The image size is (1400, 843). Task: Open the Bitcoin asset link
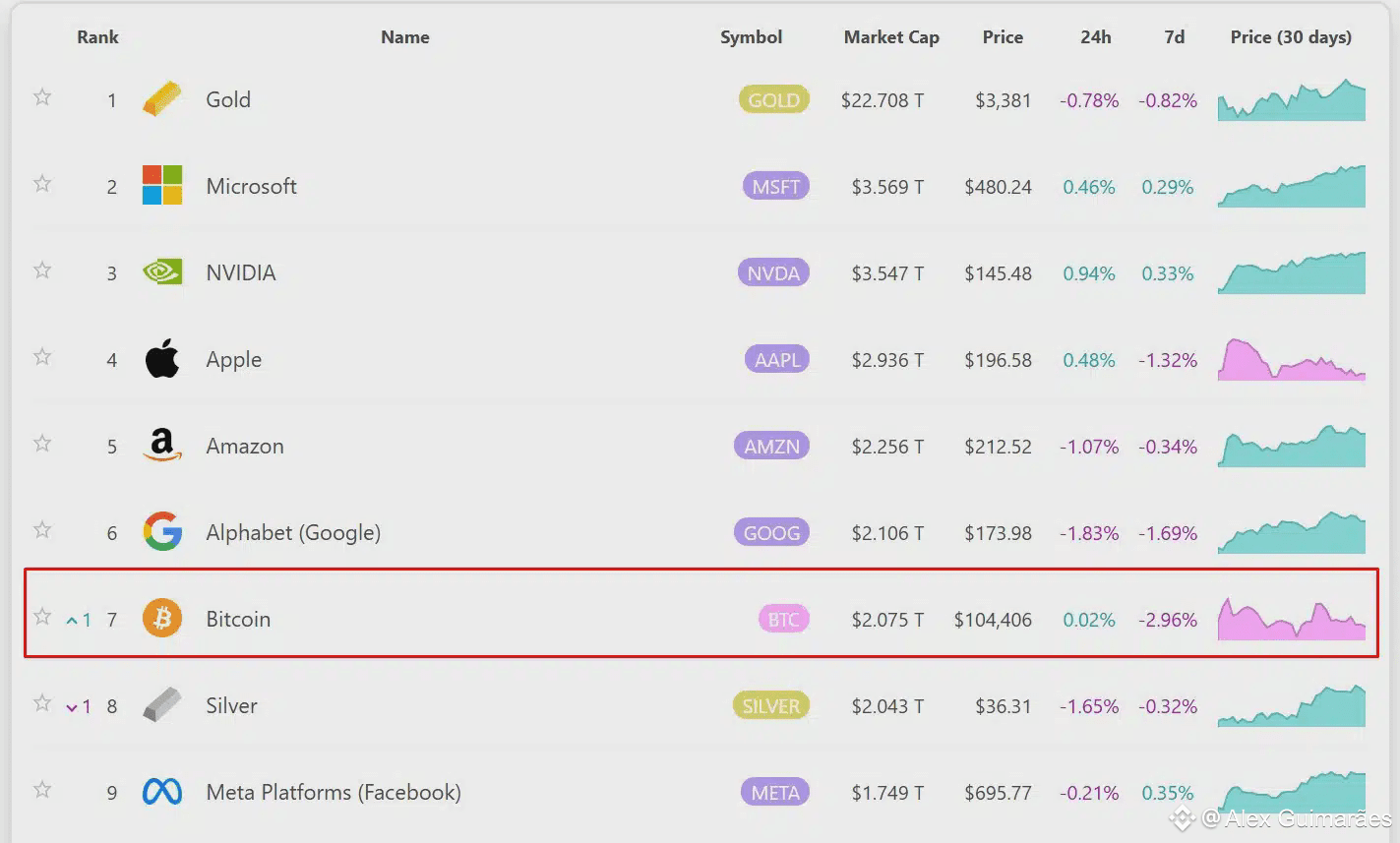pos(238,619)
